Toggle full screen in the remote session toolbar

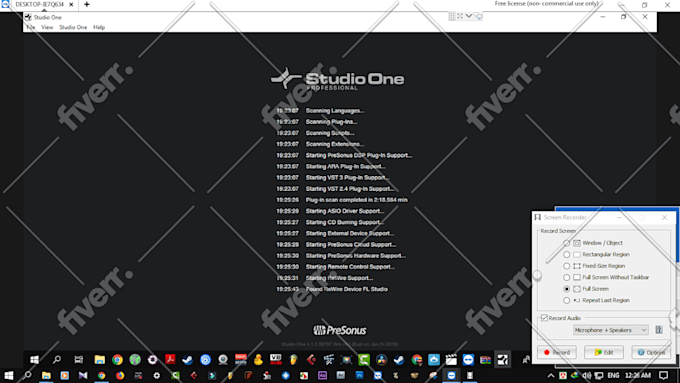coord(460,16)
